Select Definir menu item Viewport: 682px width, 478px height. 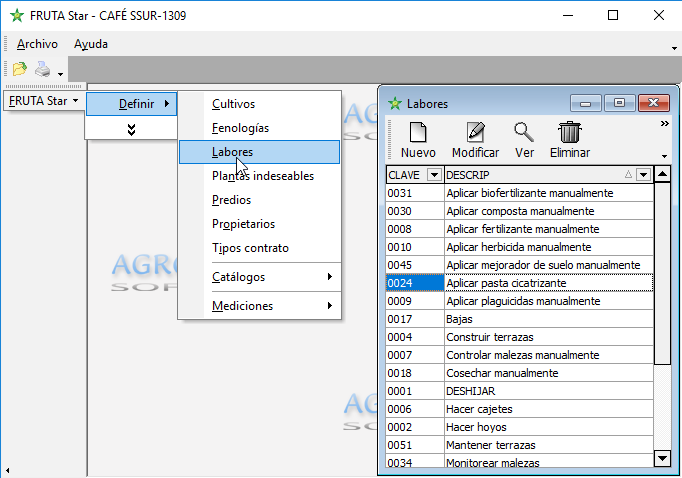click(x=131, y=104)
